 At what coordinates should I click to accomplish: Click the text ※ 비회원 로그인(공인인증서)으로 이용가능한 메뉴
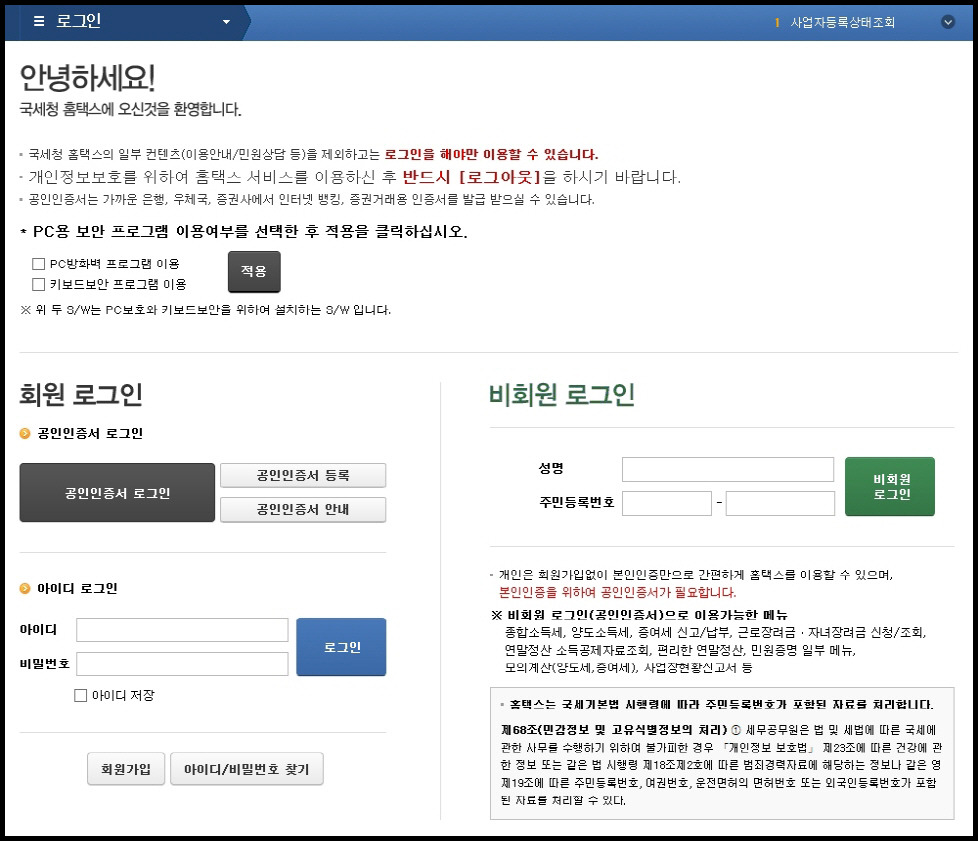(640, 615)
